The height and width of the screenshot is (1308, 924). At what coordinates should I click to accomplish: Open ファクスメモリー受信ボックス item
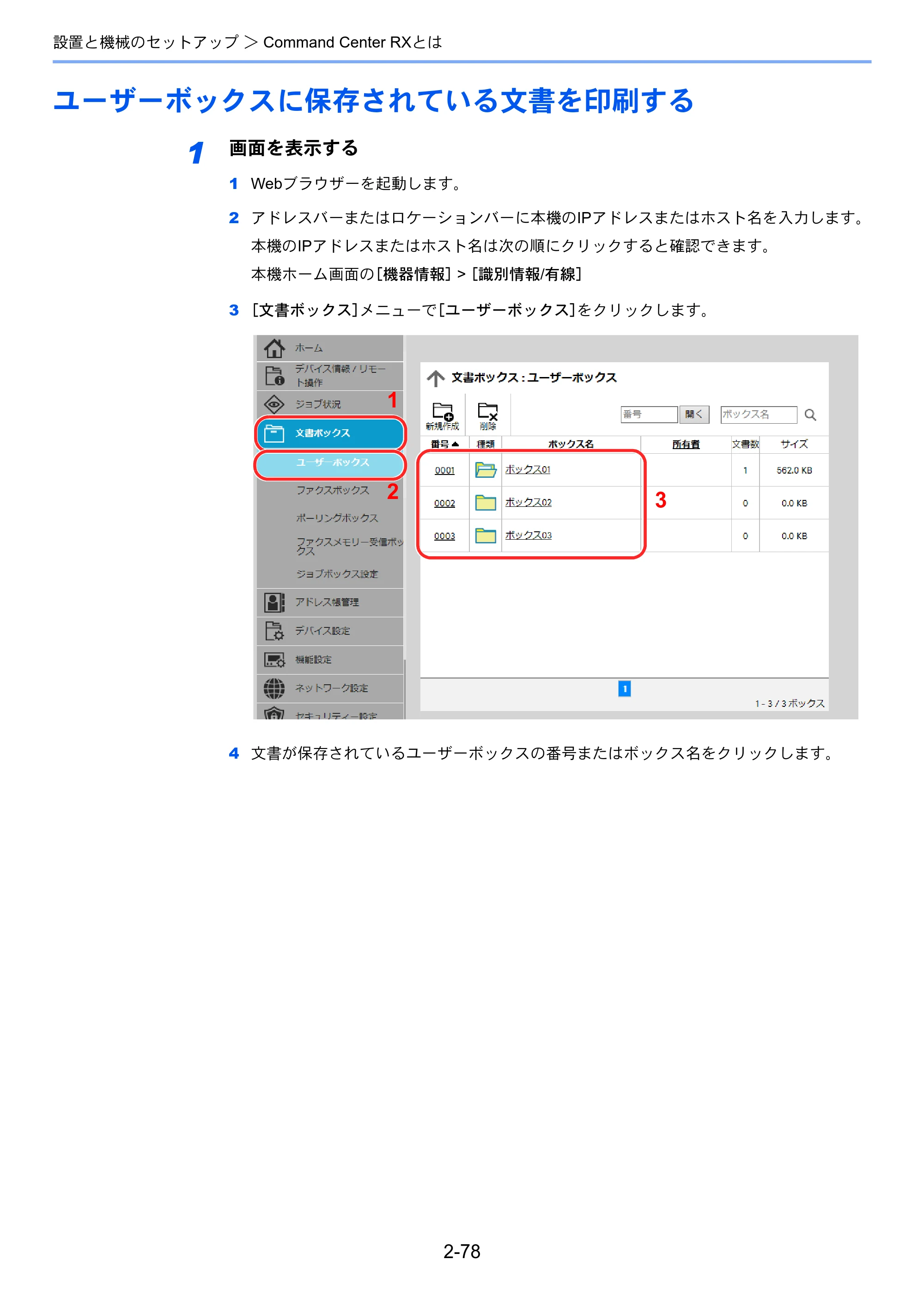[350, 546]
